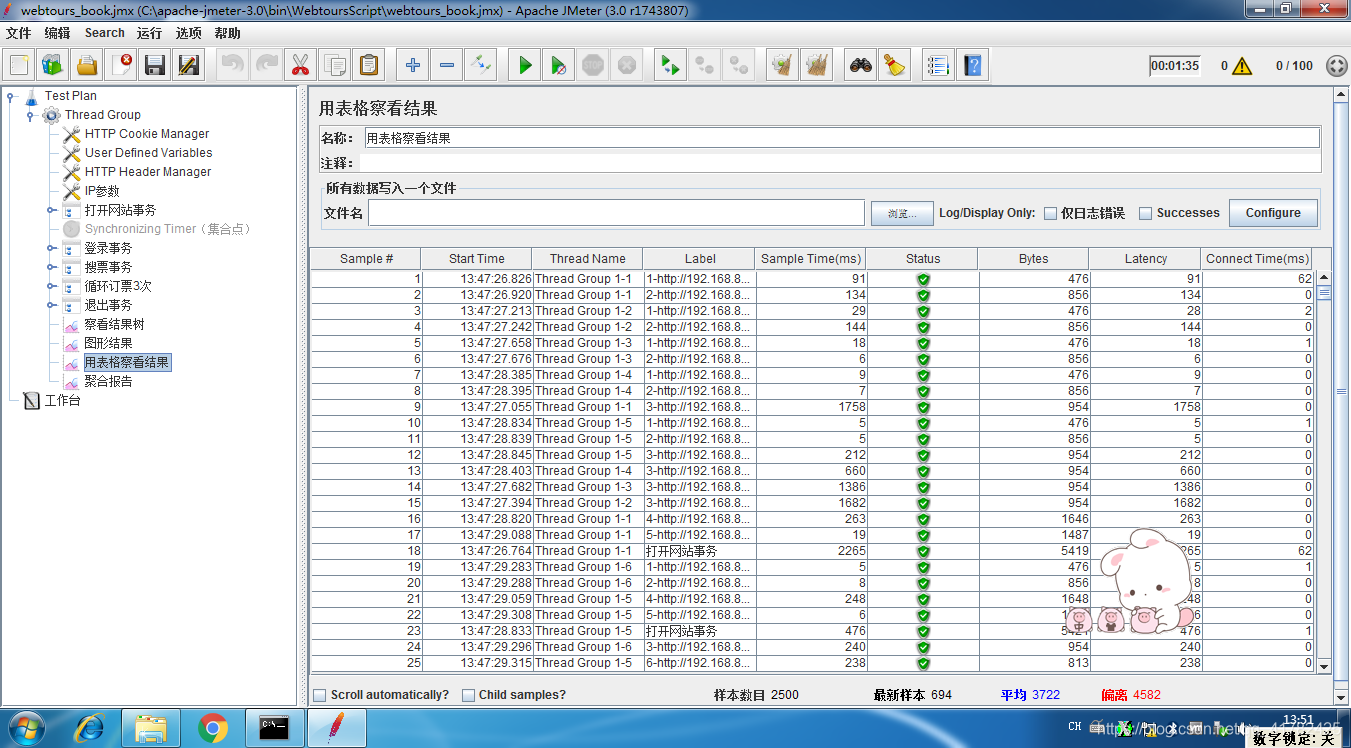Start the test without pauses

pyautogui.click(x=559, y=66)
